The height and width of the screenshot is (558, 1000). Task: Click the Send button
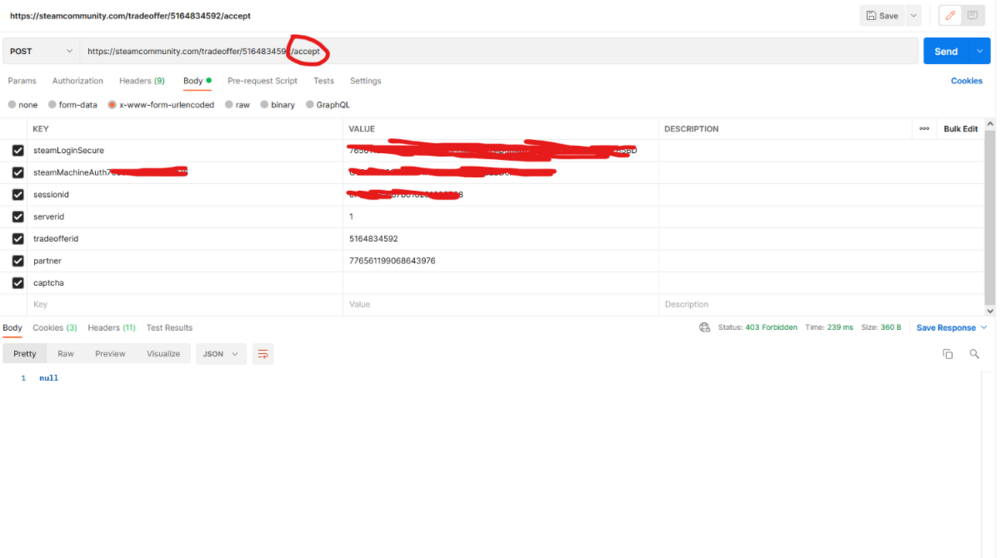(x=946, y=51)
